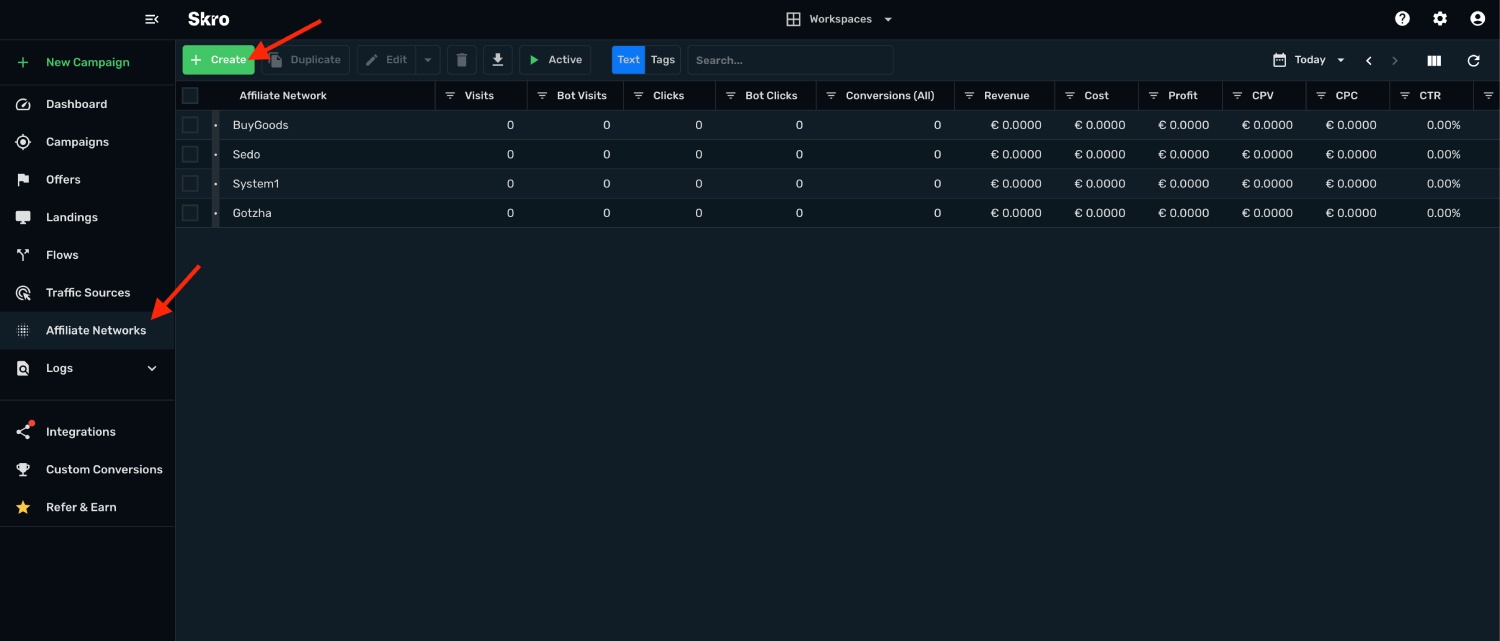This screenshot has width=1500, height=641.
Task: Go to Campaigns section
Action: point(87,142)
